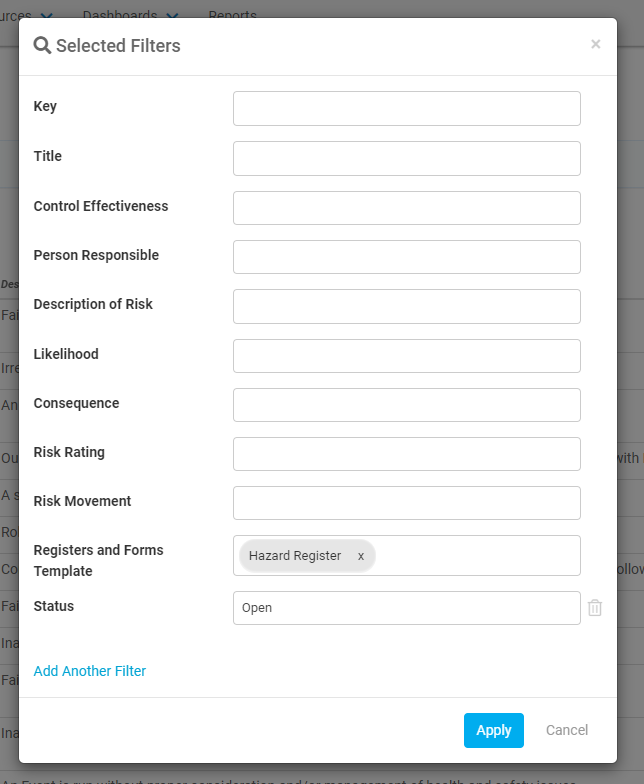Open the Control Effectiveness field
This screenshot has width=644, height=784.
(406, 208)
